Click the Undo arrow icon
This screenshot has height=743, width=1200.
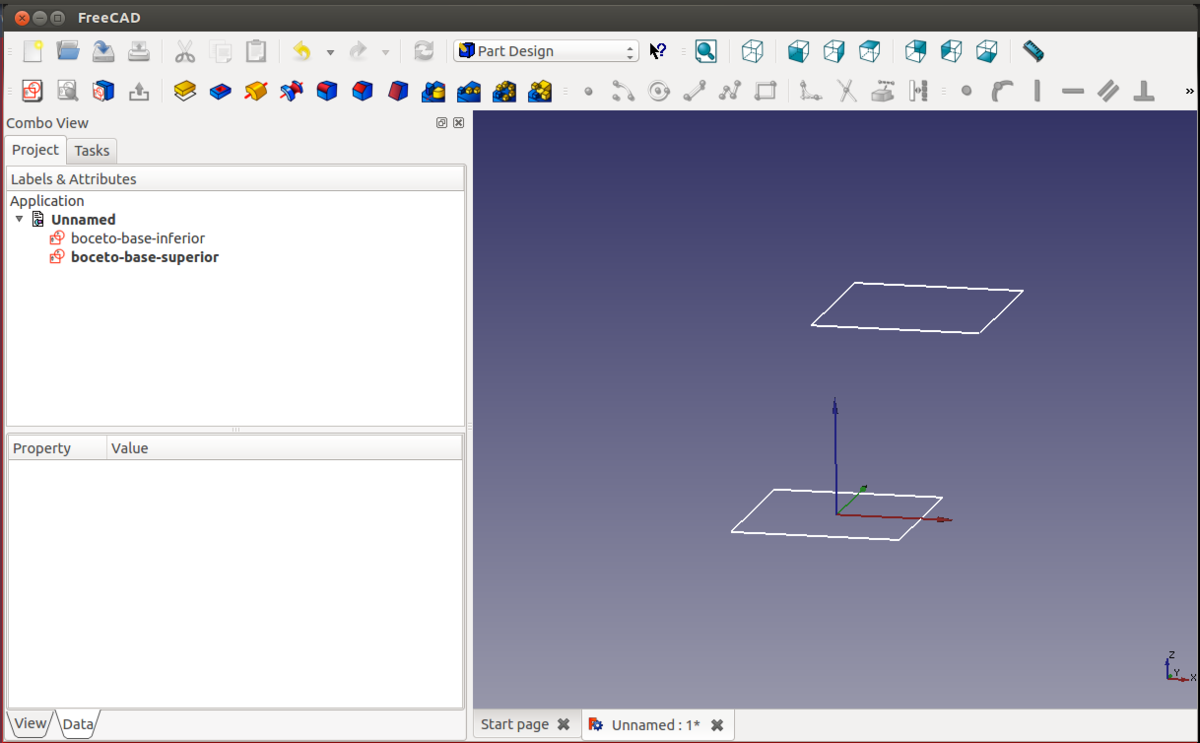coord(301,51)
